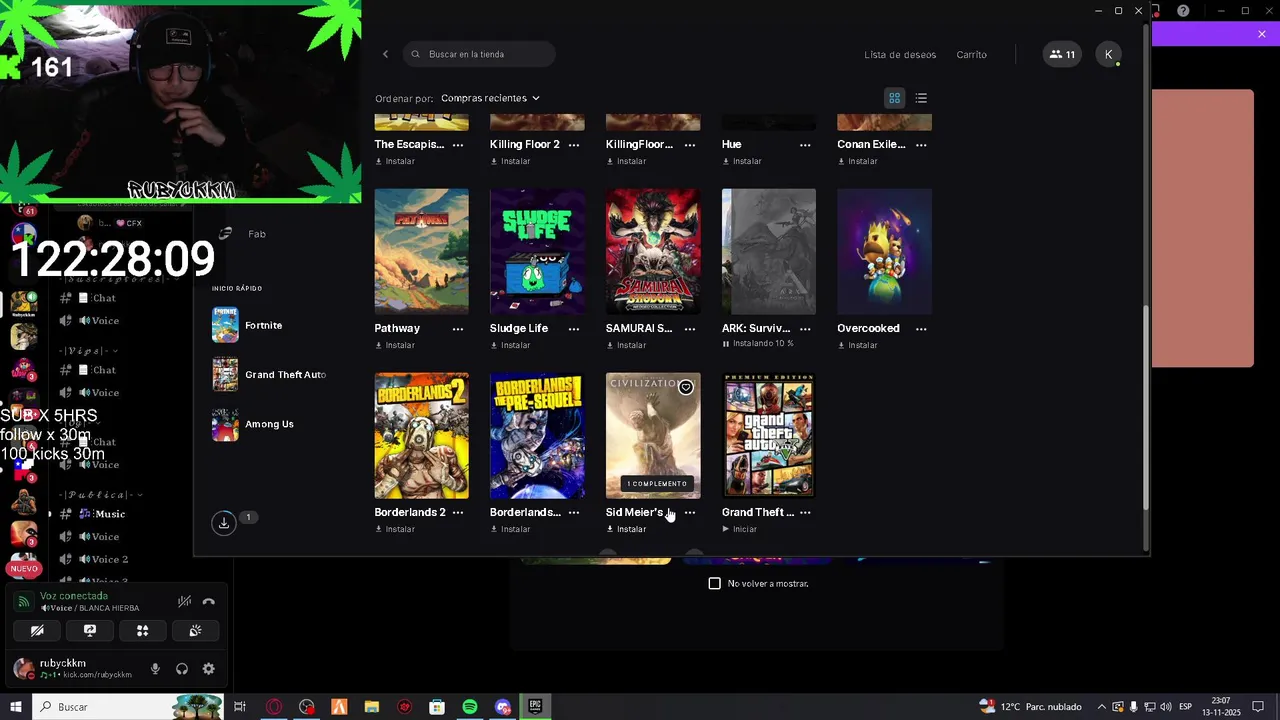The height and width of the screenshot is (720, 1280).
Task: Open Fab in Epic sidebar
Action: click(x=245, y=234)
